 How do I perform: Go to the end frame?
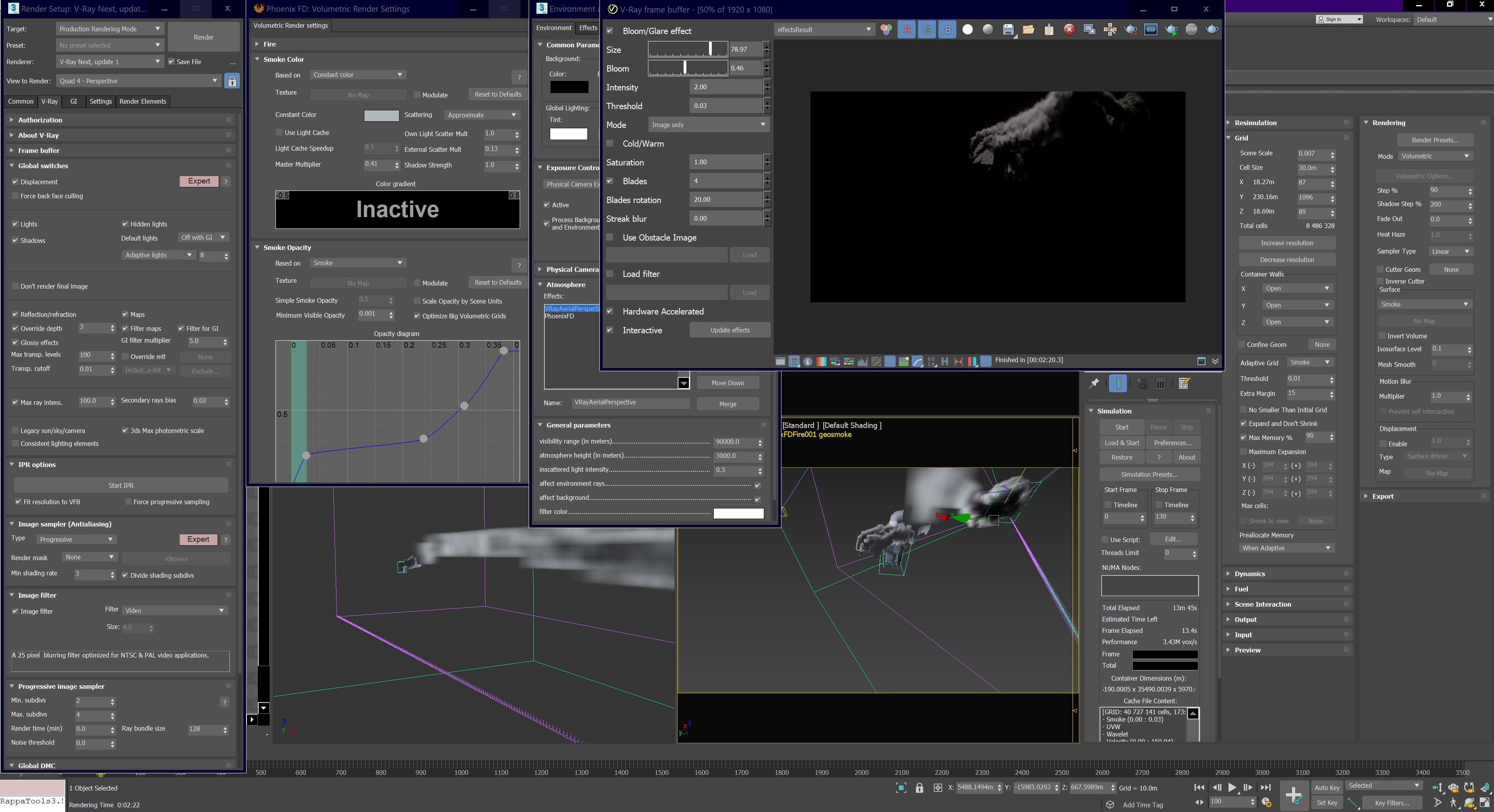pyautogui.click(x=1266, y=788)
